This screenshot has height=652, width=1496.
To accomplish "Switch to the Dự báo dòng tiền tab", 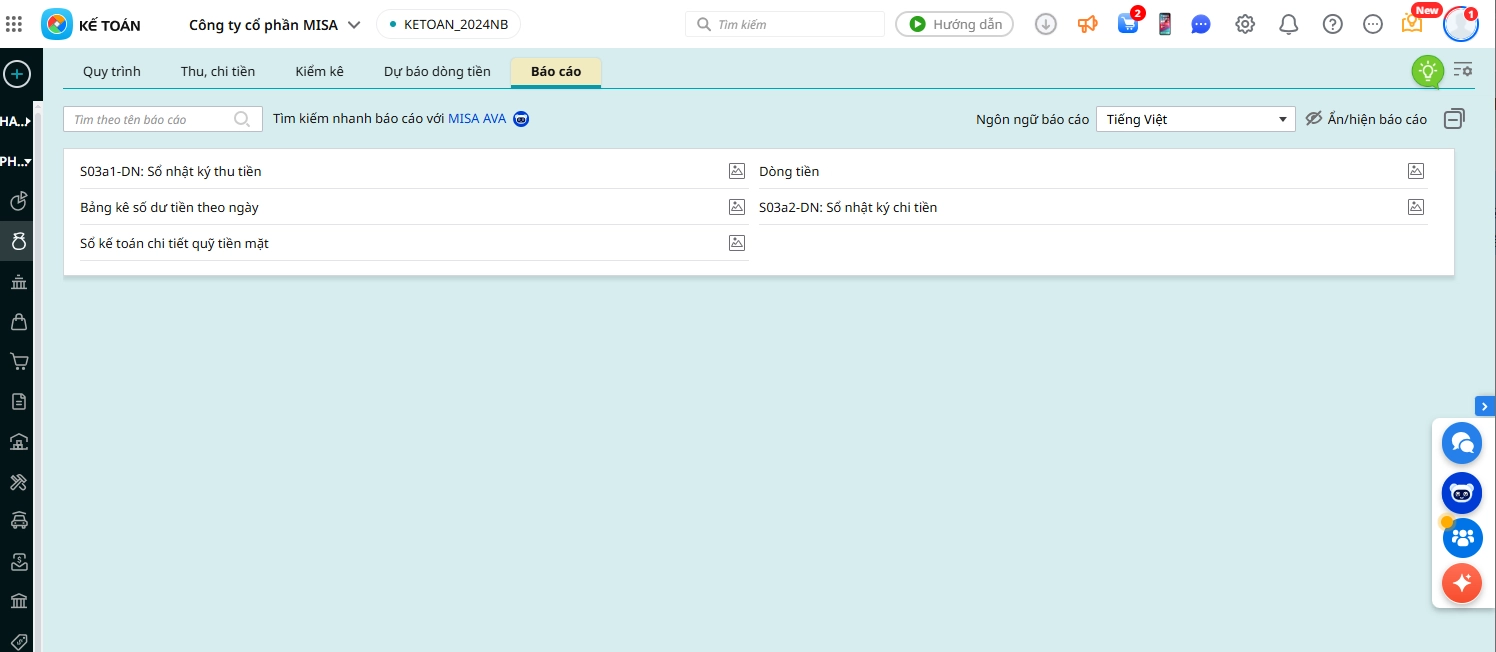I will point(437,72).
